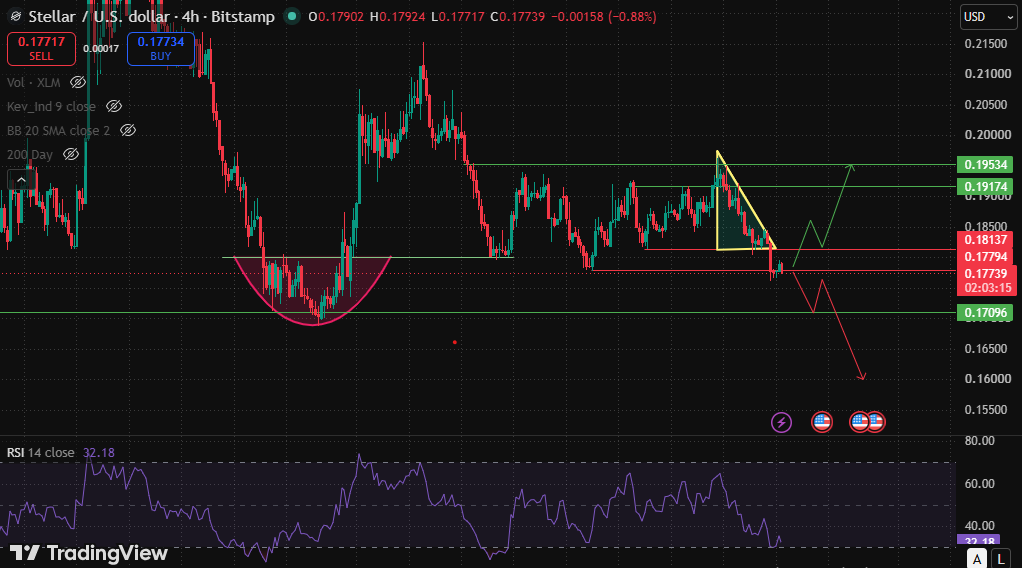1022x568 pixels.
Task: Toggle visibility of BB 20 SMA indicator
Action: coord(128,130)
